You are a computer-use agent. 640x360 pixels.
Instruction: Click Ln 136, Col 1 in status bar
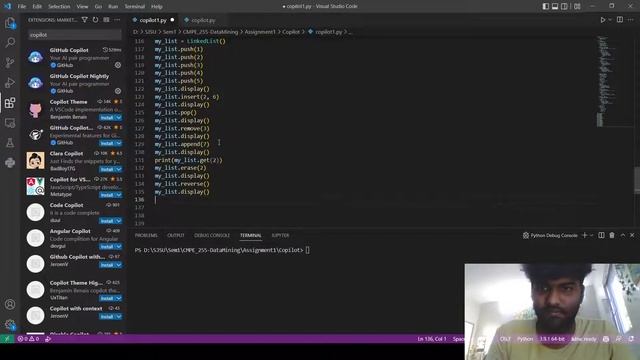tap(432, 339)
